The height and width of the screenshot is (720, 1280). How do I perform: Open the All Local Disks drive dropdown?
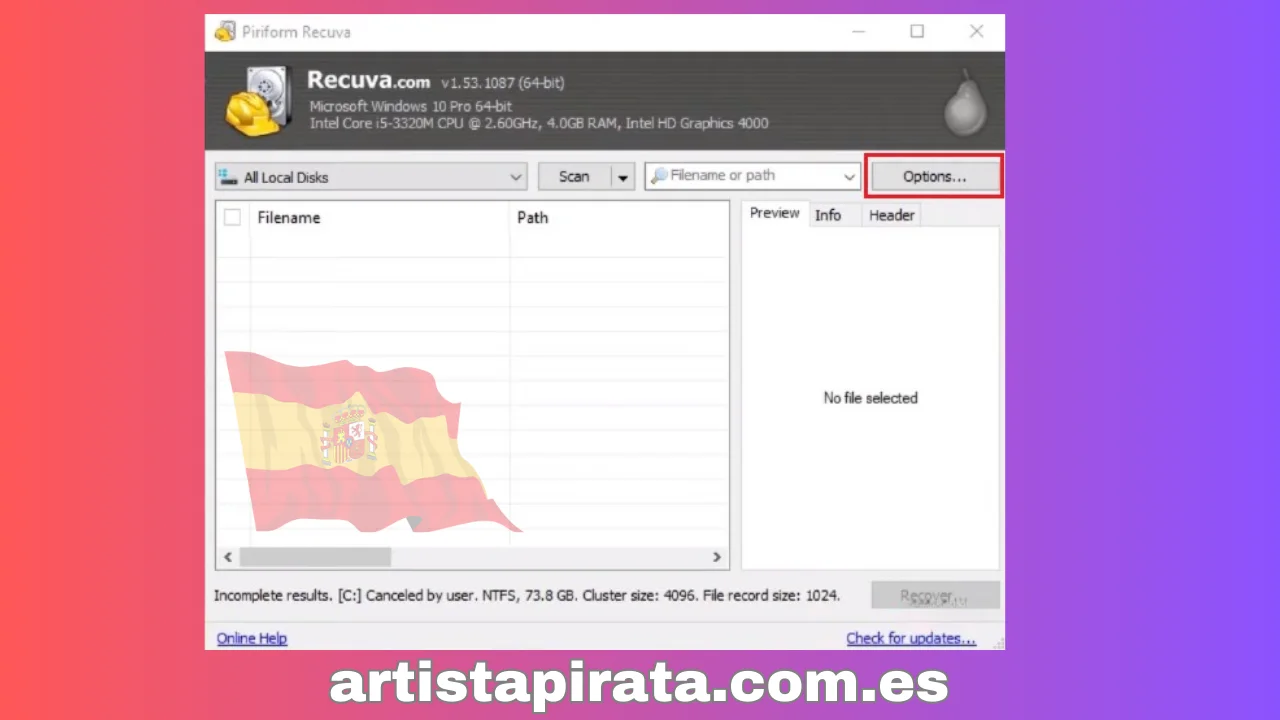tap(371, 177)
